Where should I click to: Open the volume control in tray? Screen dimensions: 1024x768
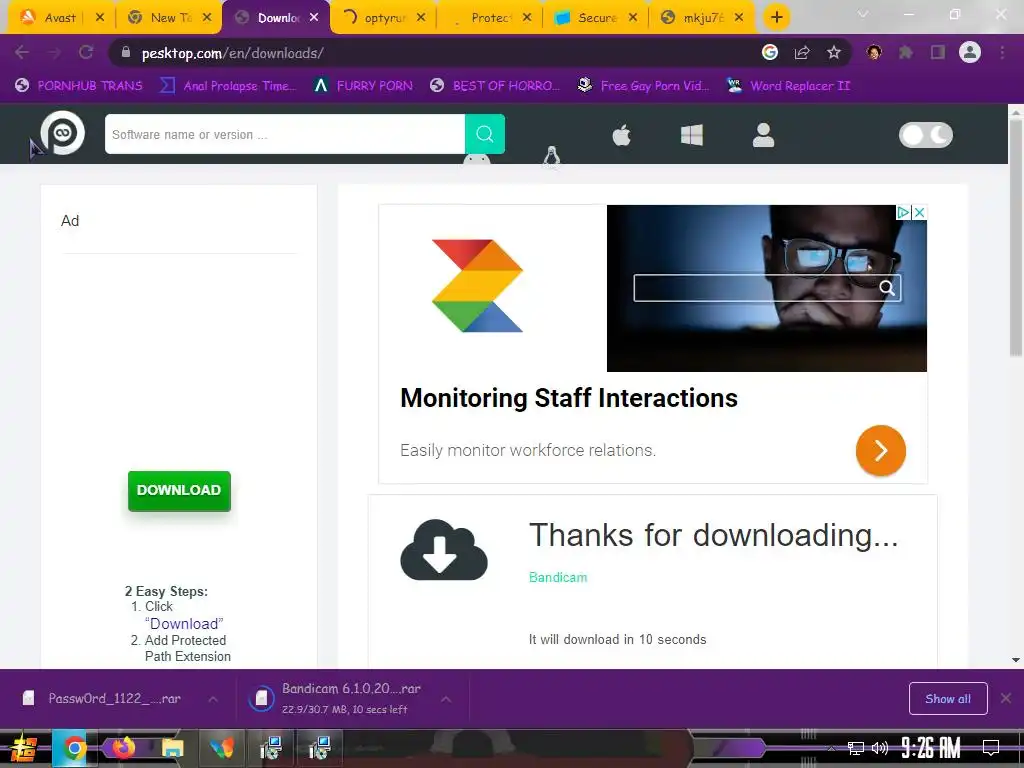point(880,748)
